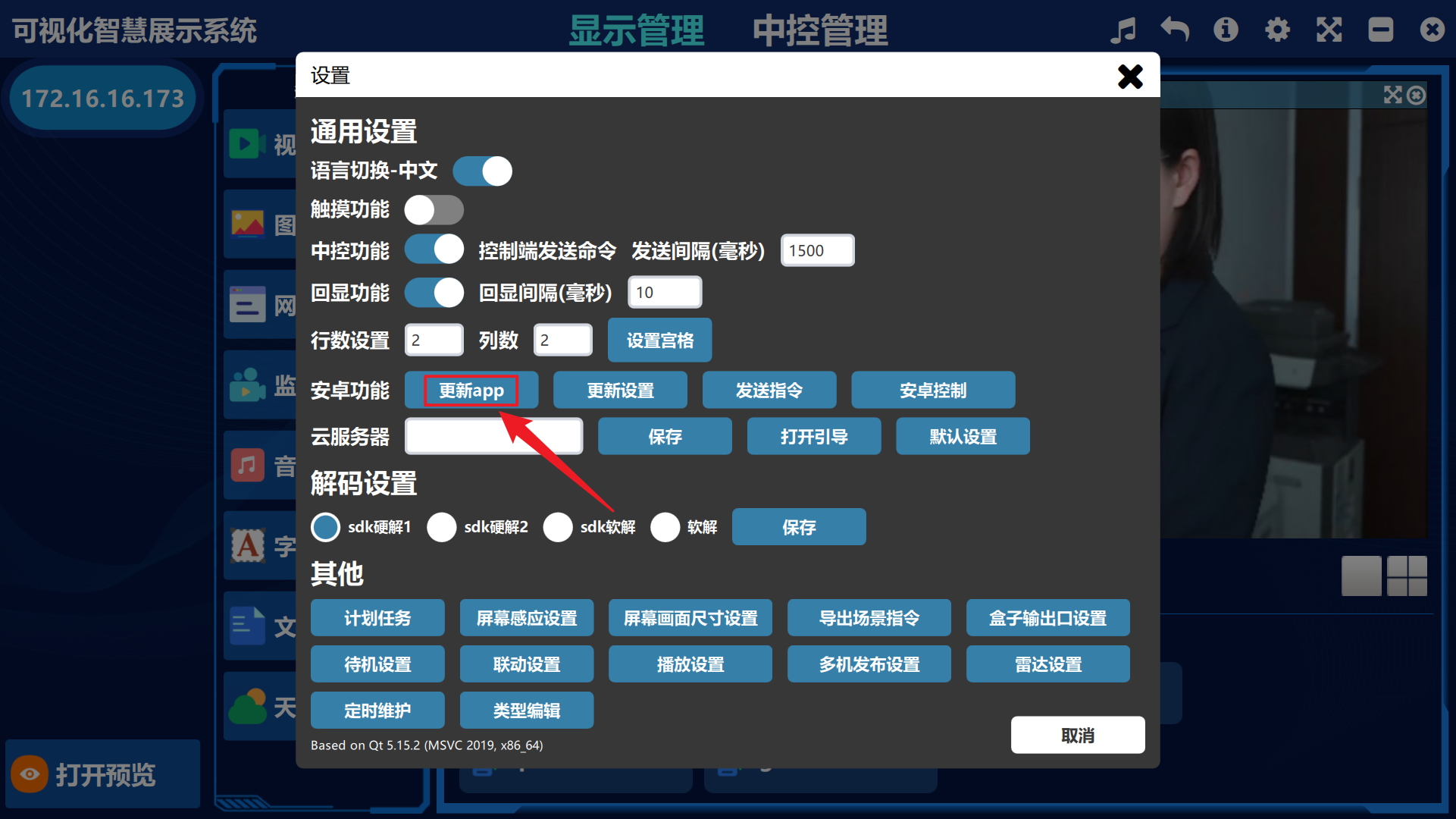
Task: Select the image picture sidebar icon
Action: [x=247, y=224]
